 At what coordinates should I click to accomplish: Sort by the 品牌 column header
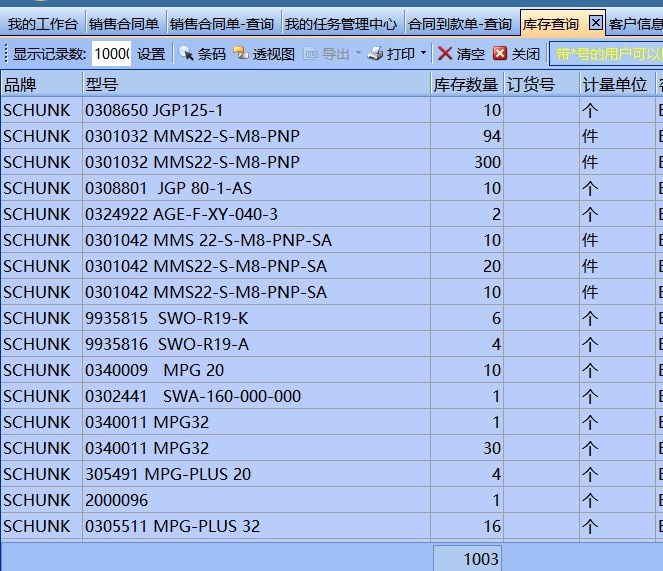click(x=41, y=84)
